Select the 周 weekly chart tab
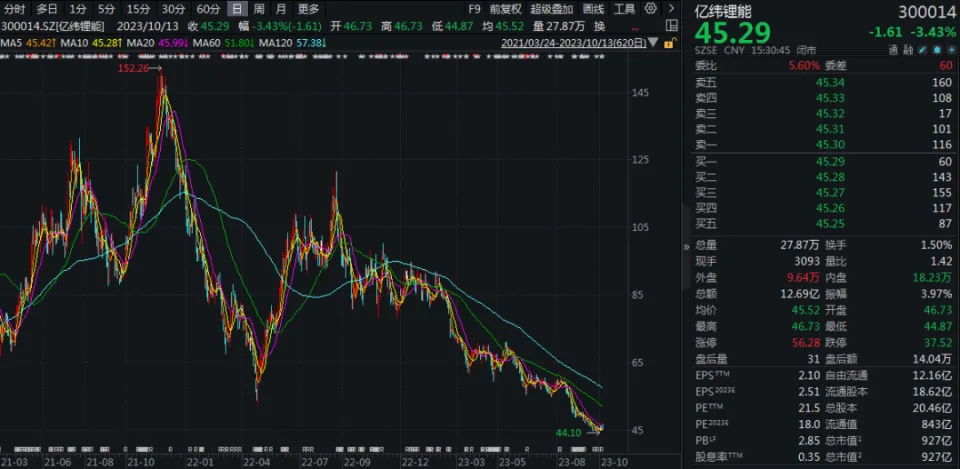The image size is (960, 469). coord(259,9)
